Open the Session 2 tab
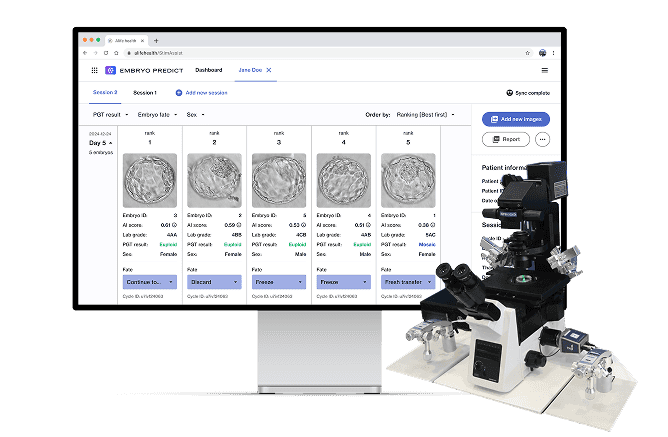 click(x=105, y=92)
